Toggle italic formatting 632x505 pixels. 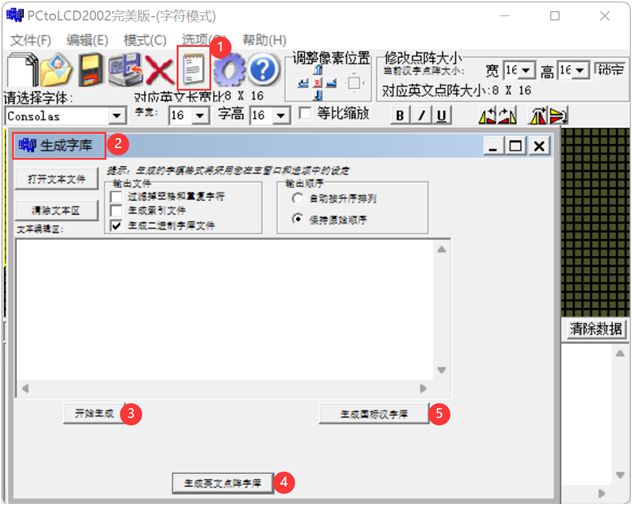(x=421, y=116)
